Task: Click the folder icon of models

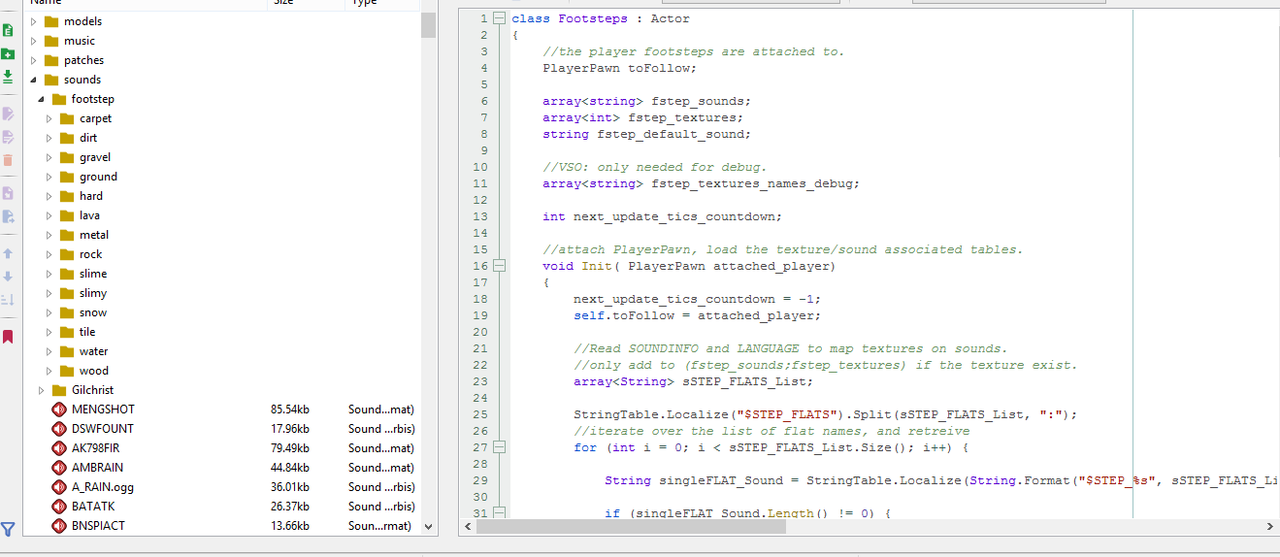Action: pos(51,21)
